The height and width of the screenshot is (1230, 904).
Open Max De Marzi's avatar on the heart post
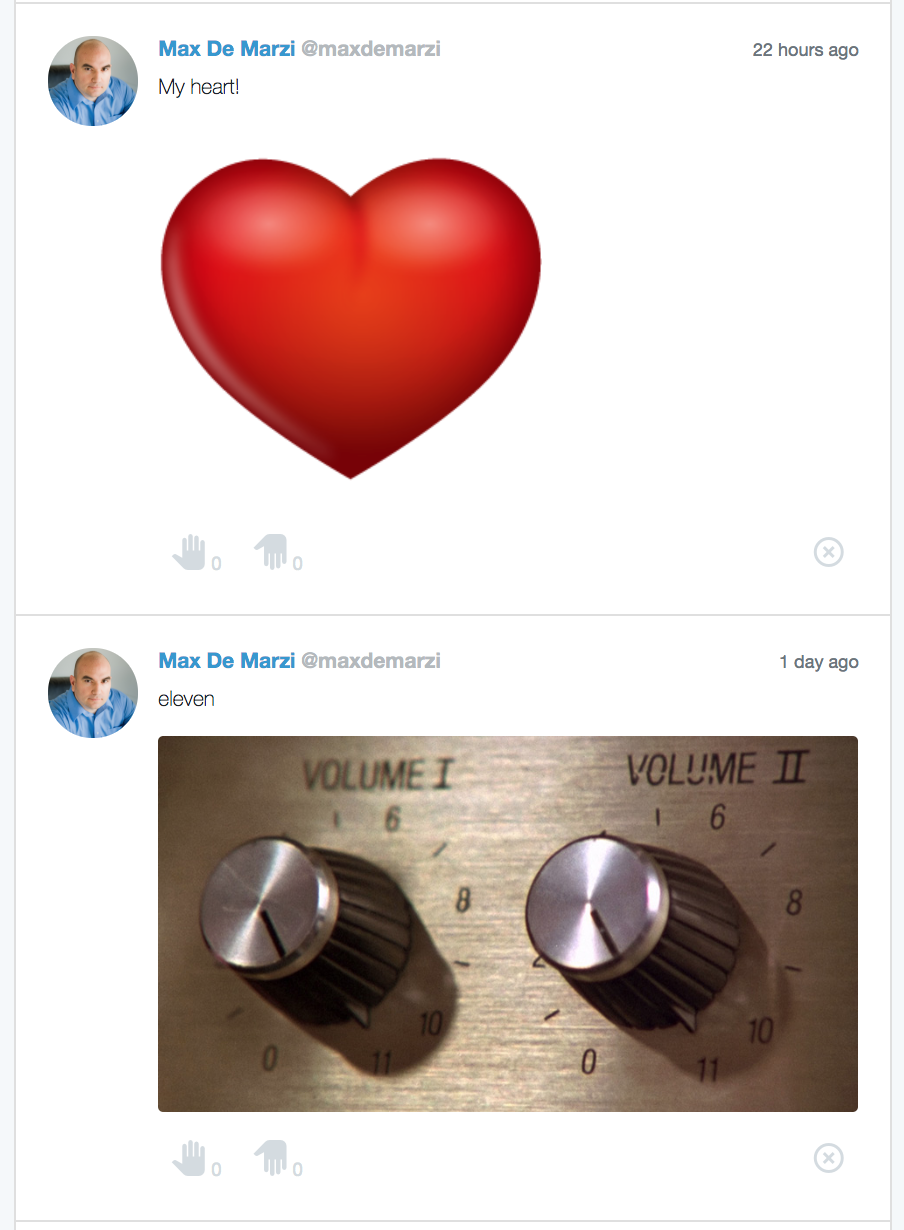tap(93, 81)
